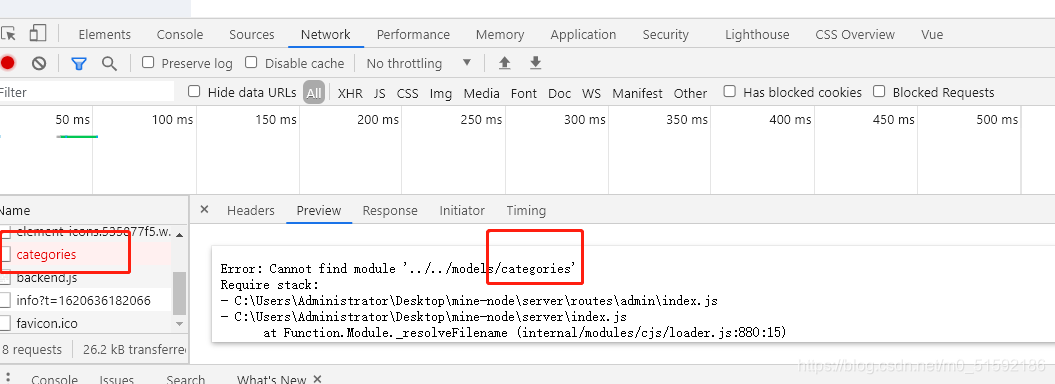Open the CSS Overview panel

(x=855, y=34)
